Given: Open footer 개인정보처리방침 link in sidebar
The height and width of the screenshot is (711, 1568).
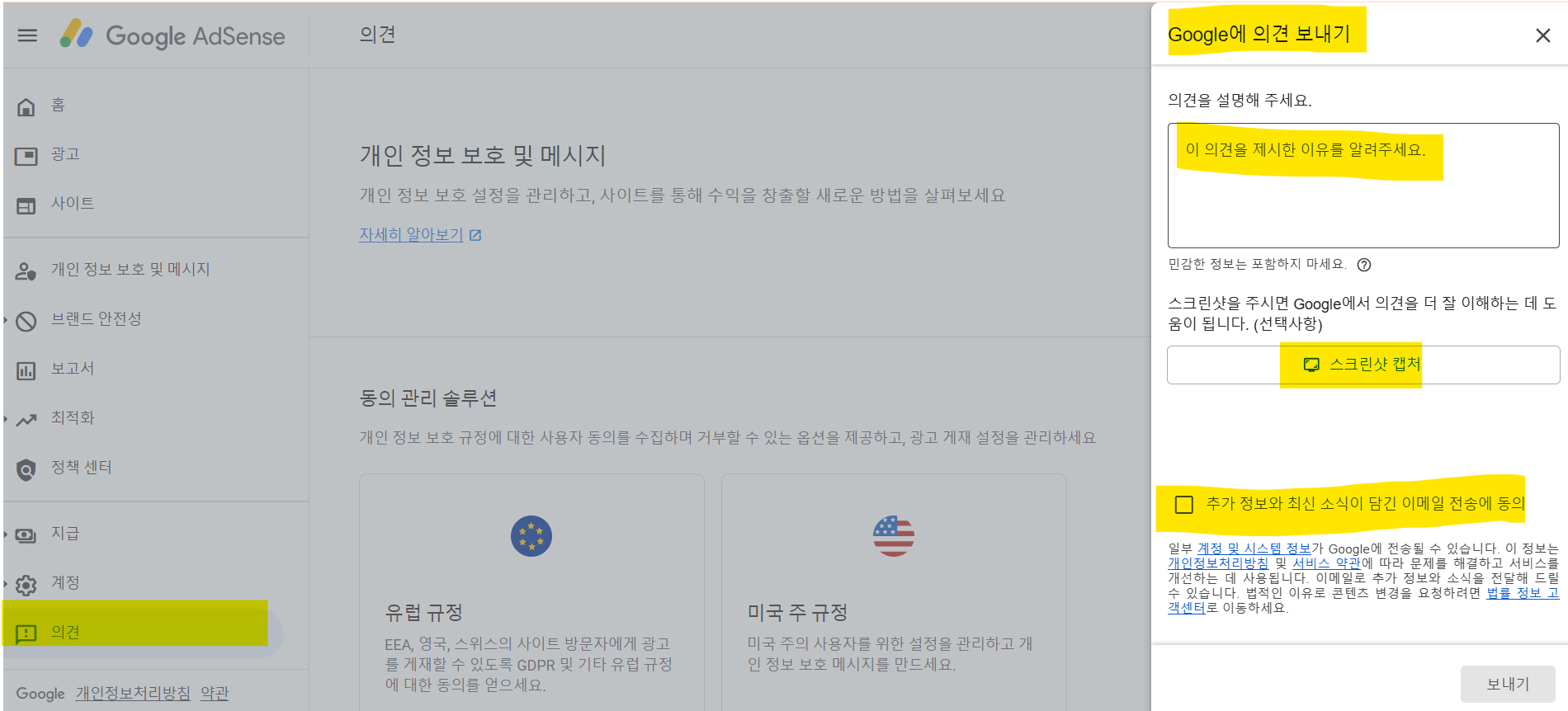Looking at the screenshot, I should (x=133, y=694).
